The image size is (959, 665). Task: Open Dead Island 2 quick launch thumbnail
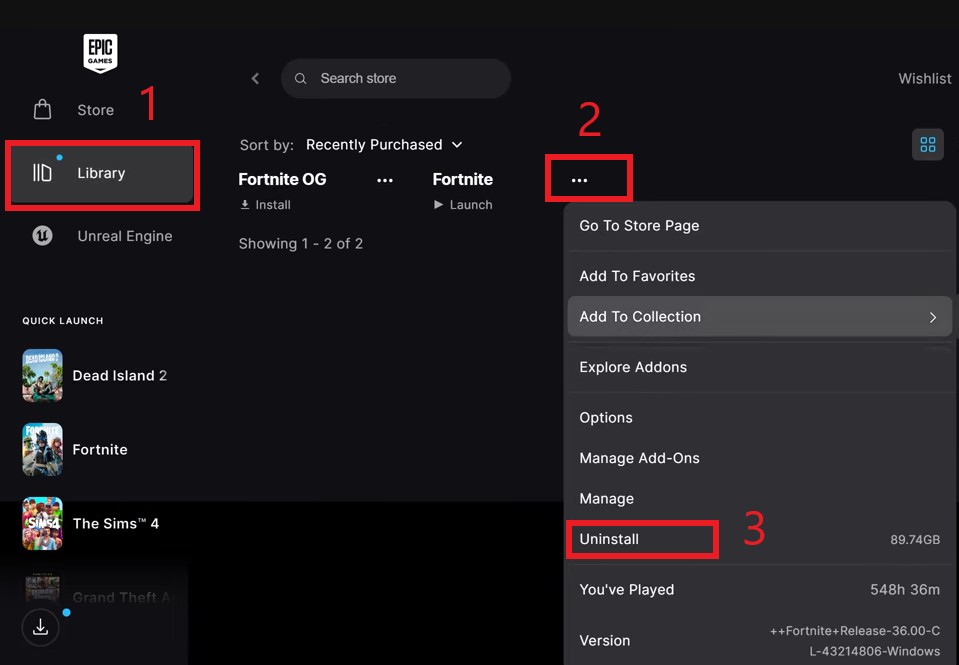tap(43, 376)
